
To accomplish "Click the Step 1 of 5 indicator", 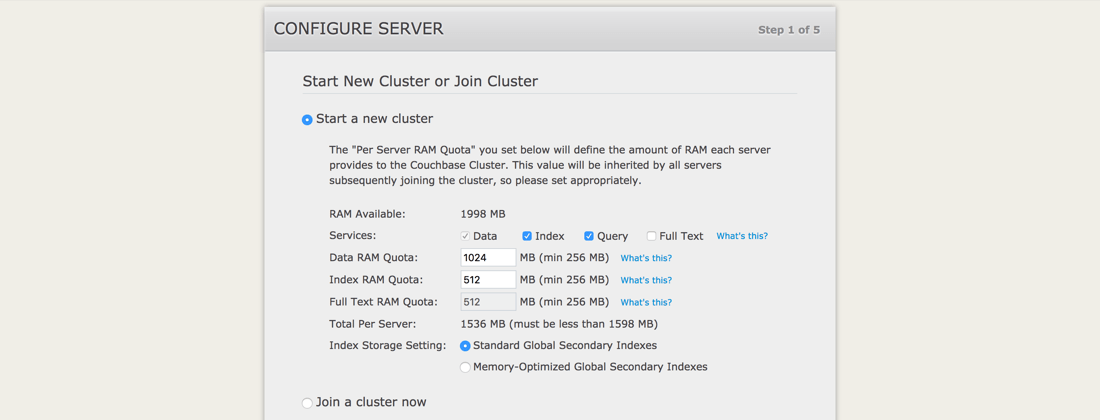I will (789, 30).
